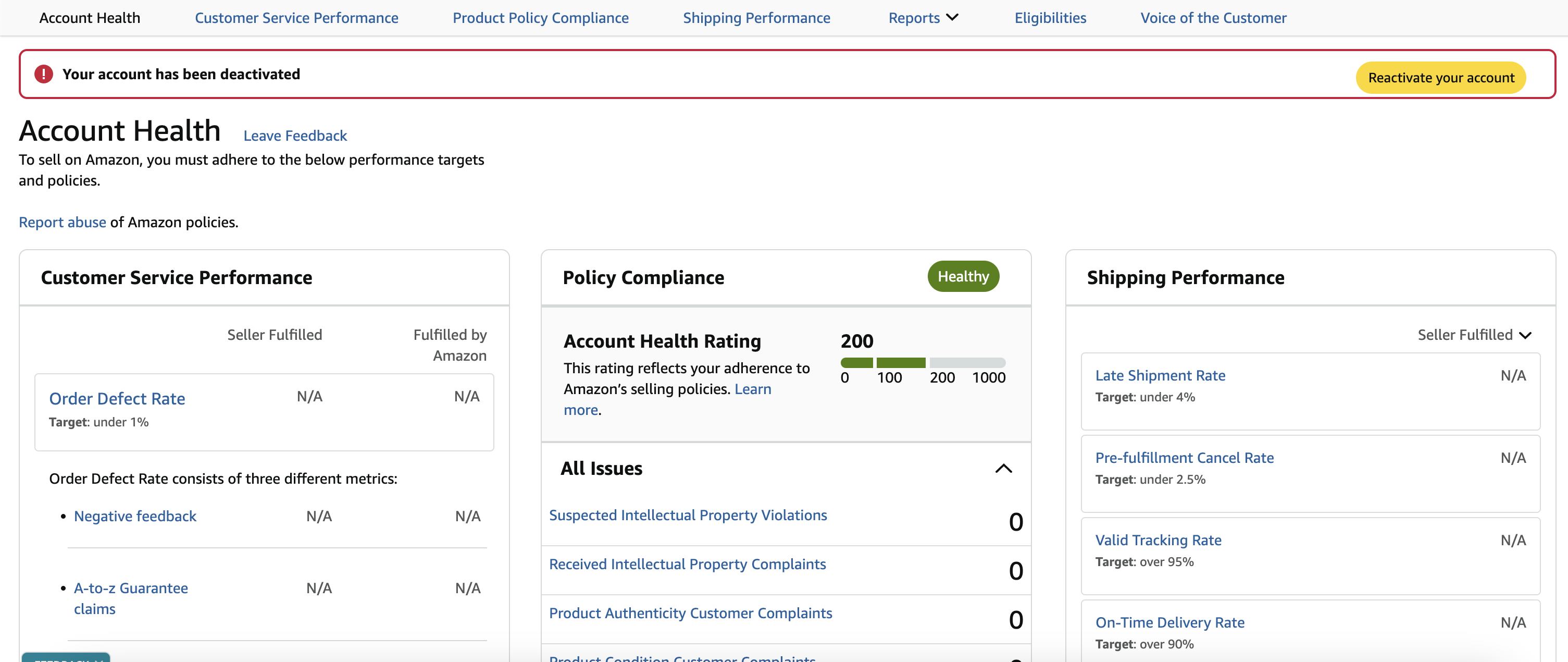Open the Account Health tab

click(x=90, y=18)
